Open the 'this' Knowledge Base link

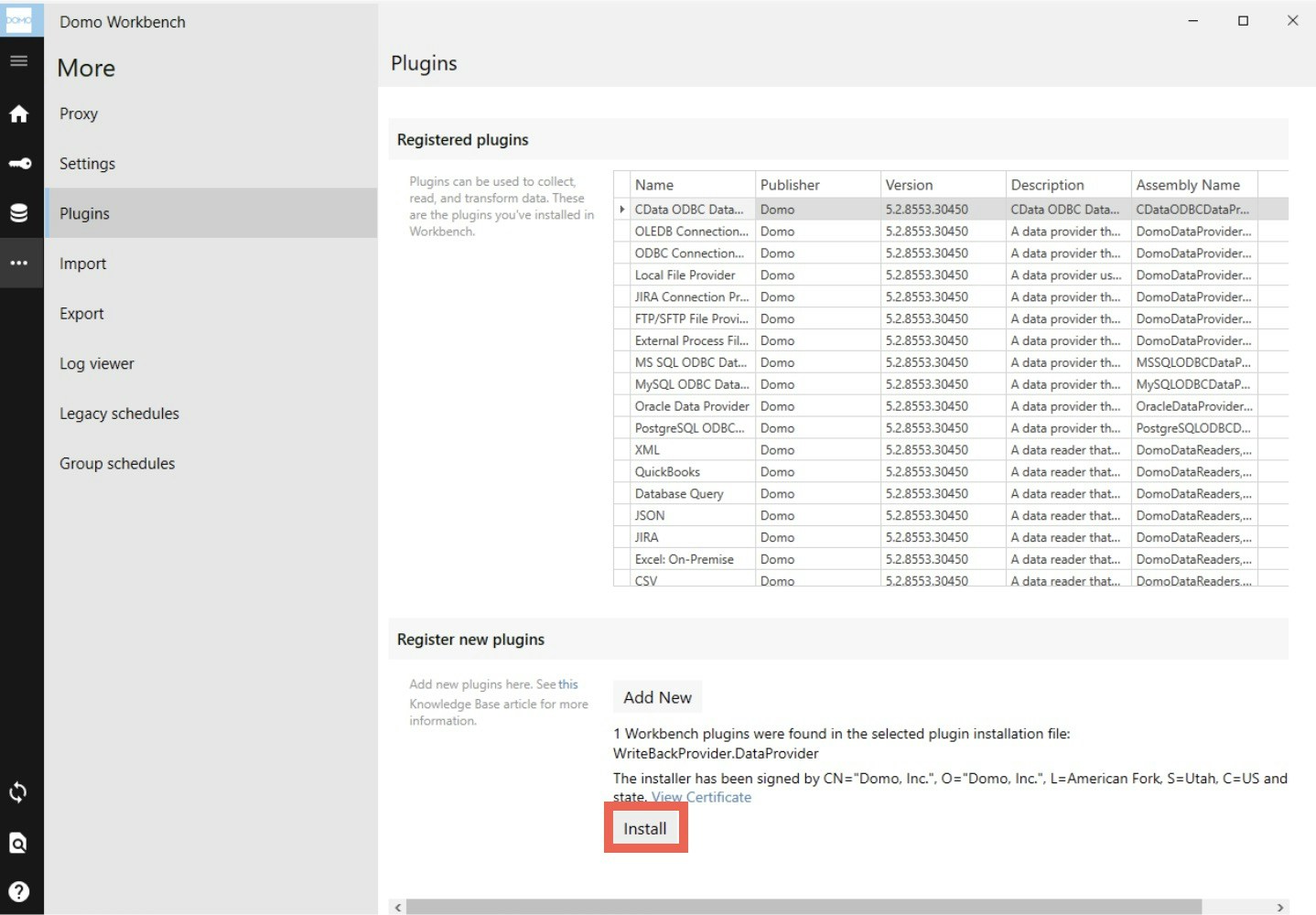click(x=568, y=684)
